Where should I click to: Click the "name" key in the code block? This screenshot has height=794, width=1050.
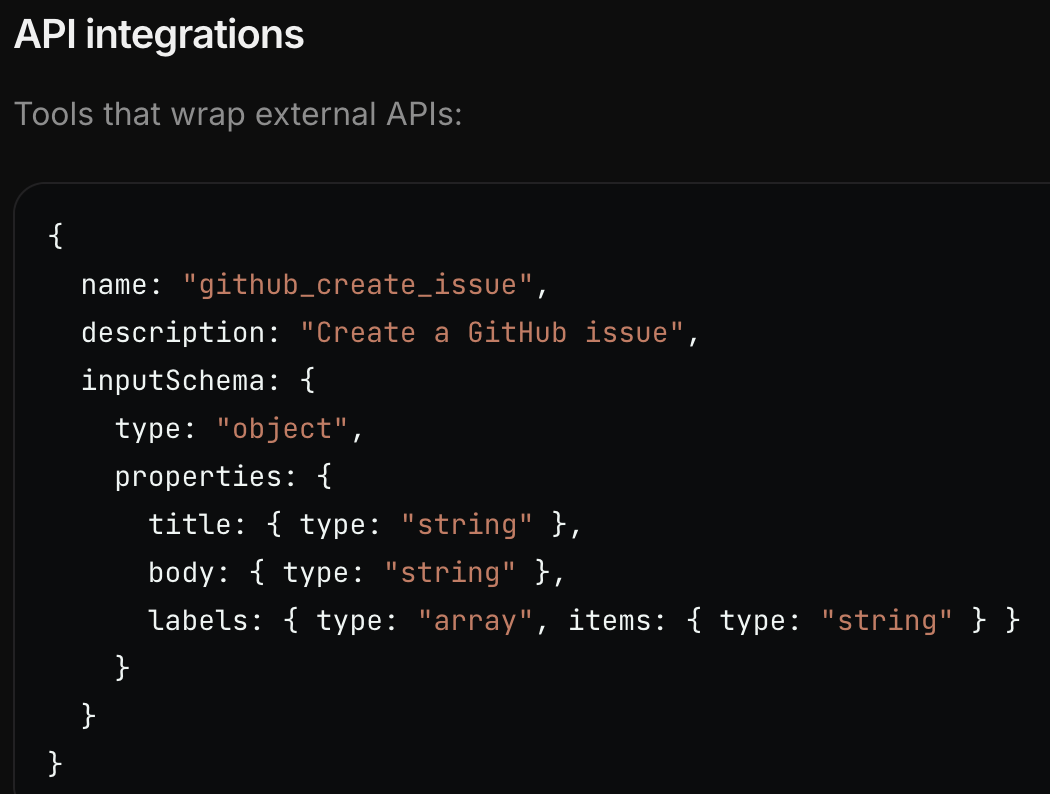click(114, 285)
